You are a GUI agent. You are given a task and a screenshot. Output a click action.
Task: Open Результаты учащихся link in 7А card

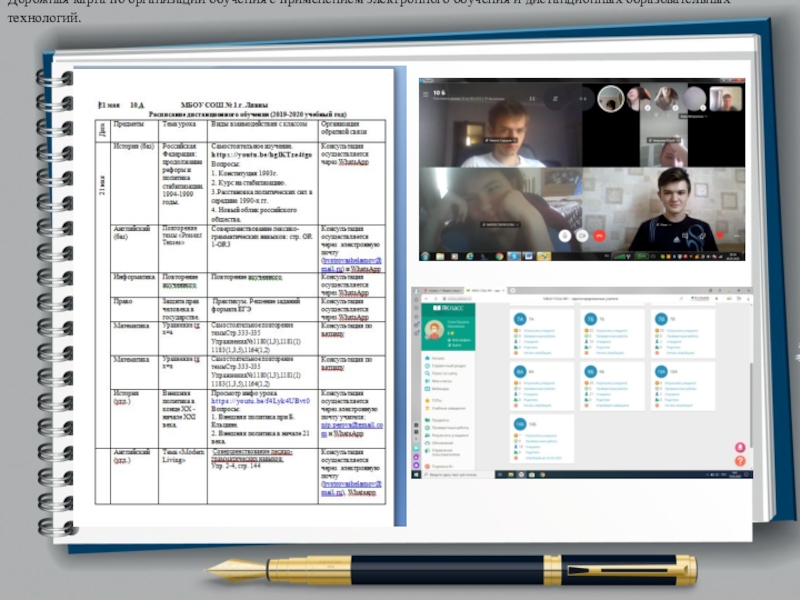pos(539,331)
